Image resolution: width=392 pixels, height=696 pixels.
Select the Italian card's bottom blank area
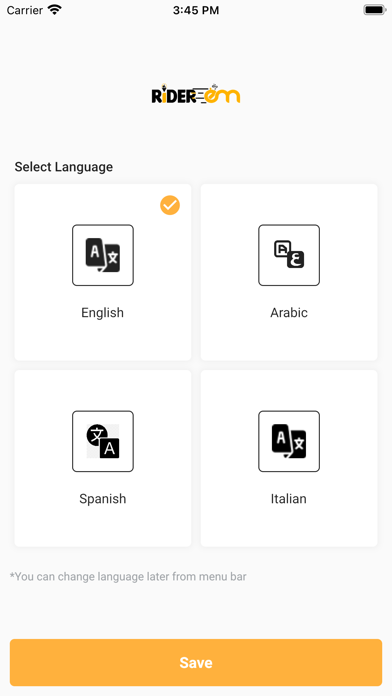point(289,526)
